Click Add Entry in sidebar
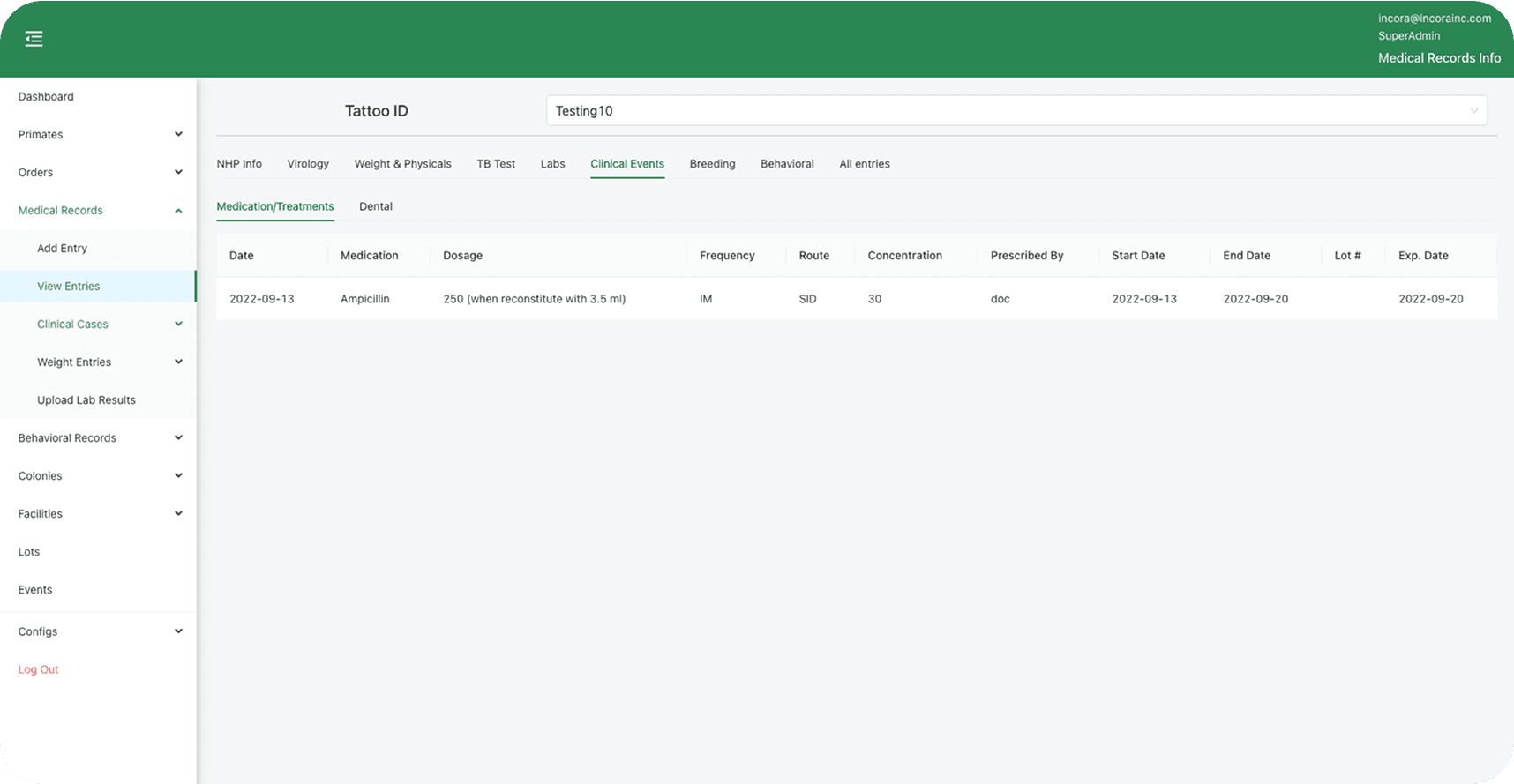1514x784 pixels. coord(62,249)
